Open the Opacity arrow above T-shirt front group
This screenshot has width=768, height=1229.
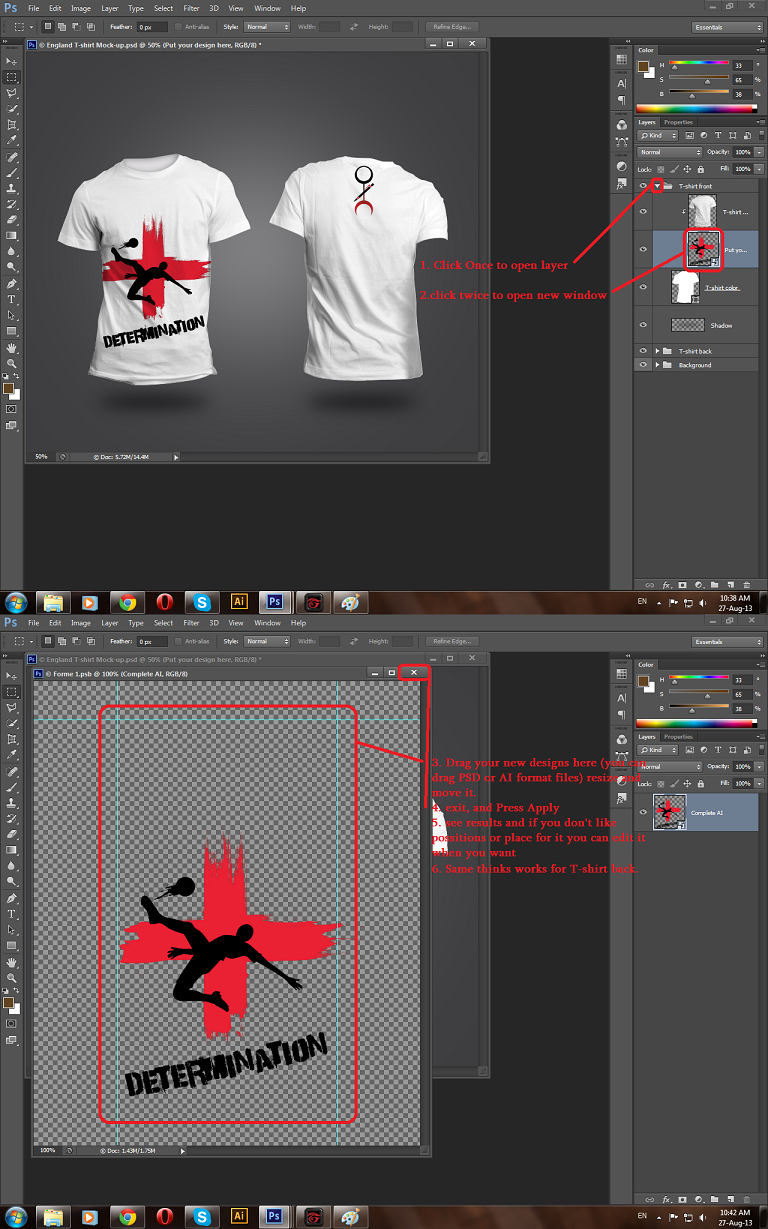pos(757,152)
